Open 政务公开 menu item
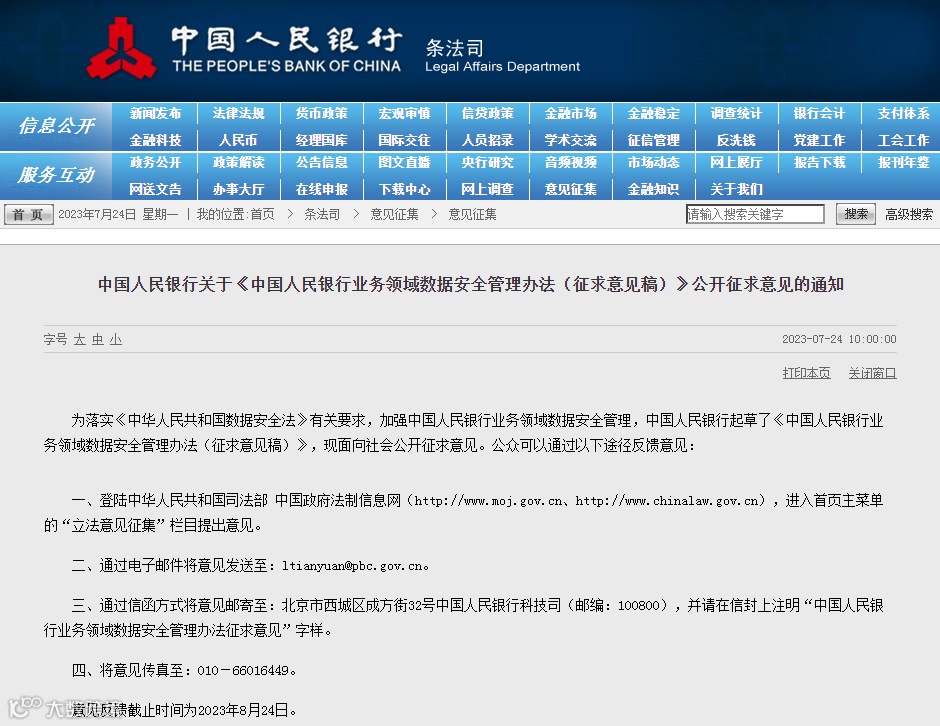 (x=155, y=162)
